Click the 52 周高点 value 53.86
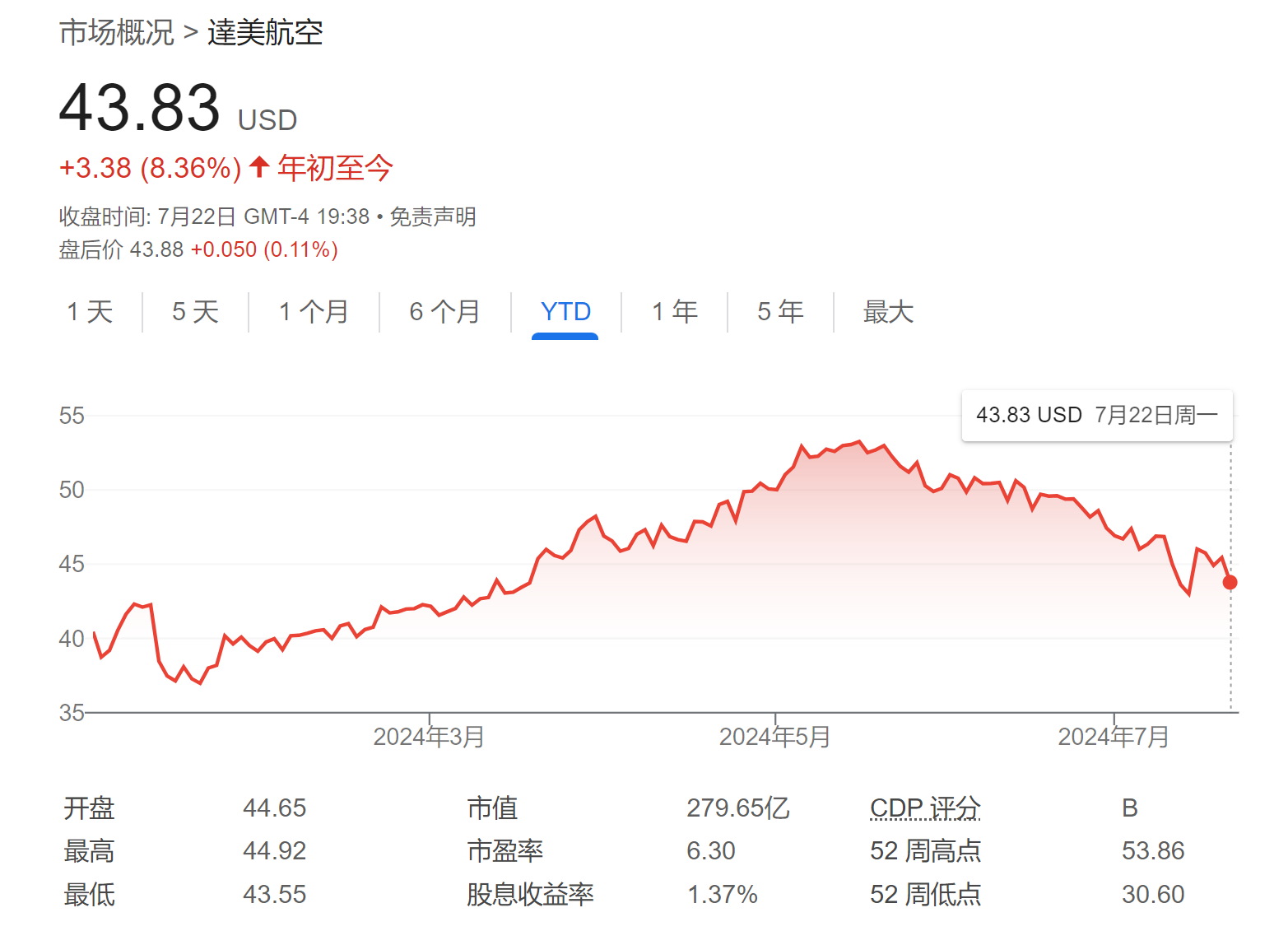Image resolution: width=1288 pixels, height=931 pixels. [1153, 850]
